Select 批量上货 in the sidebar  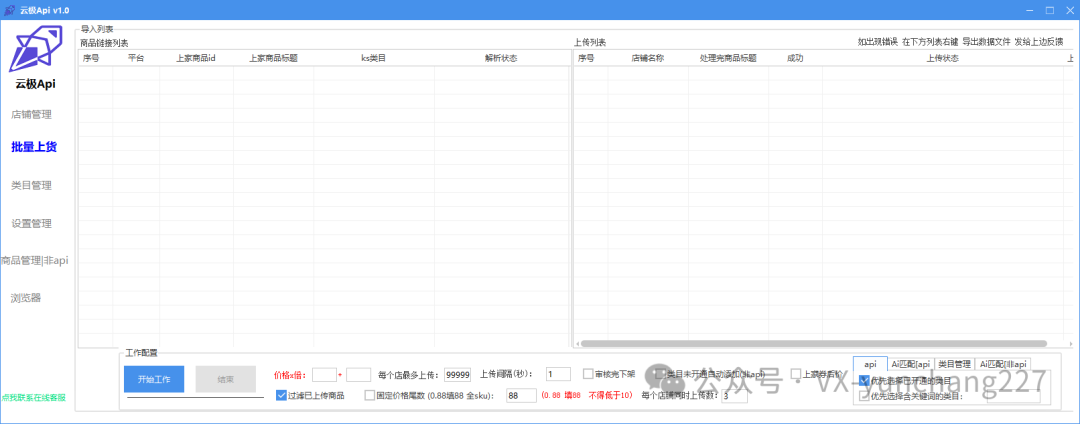[34, 147]
